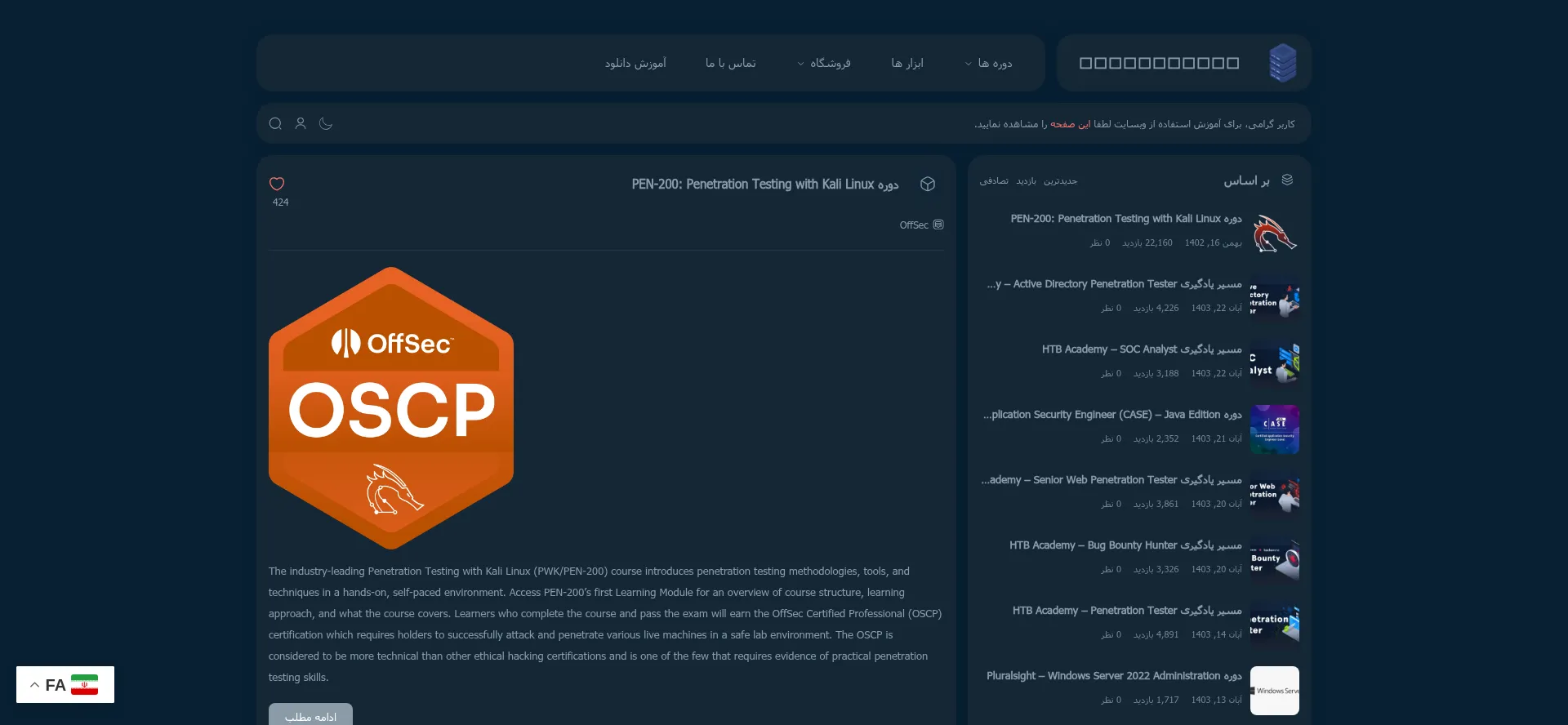Open HTB Academy Bug Bounty Hunter link
This screenshot has height=725, width=1568.
tap(1125, 545)
